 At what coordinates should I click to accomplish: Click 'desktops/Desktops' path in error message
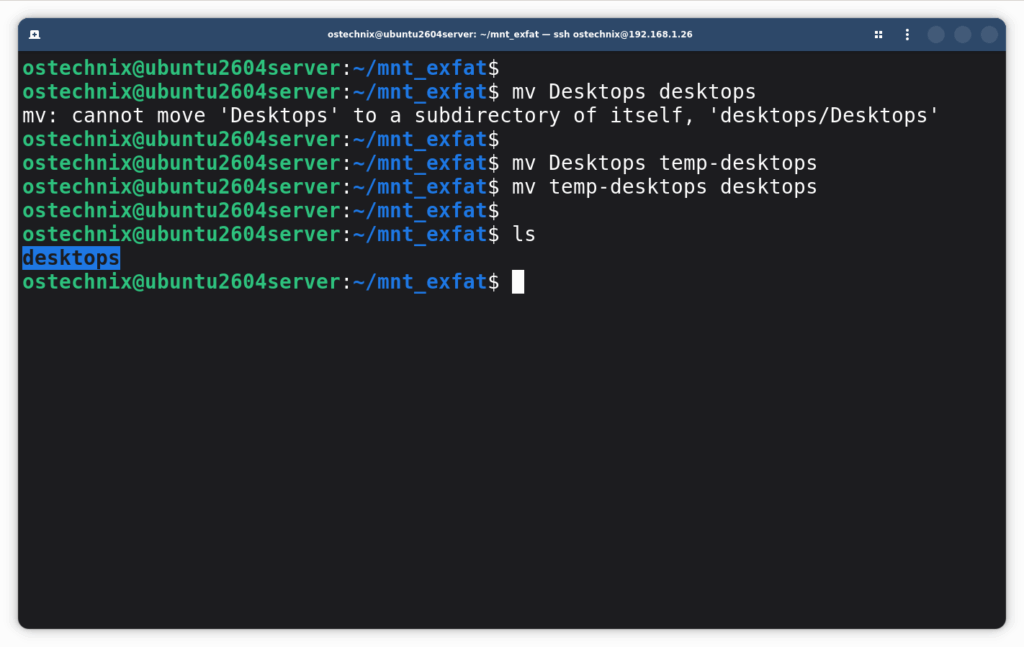[824, 116]
